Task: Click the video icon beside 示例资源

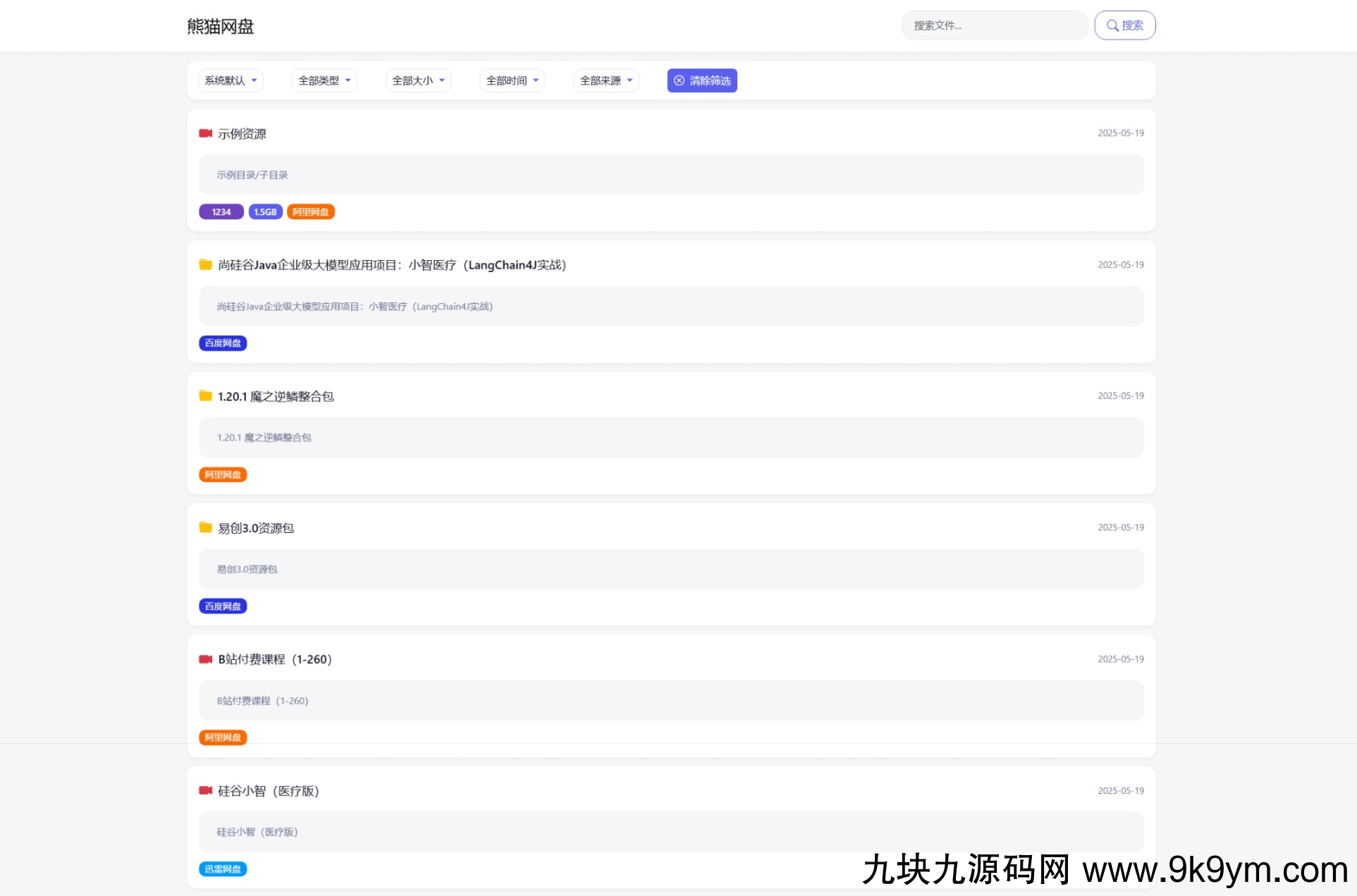Action: pyautogui.click(x=205, y=133)
